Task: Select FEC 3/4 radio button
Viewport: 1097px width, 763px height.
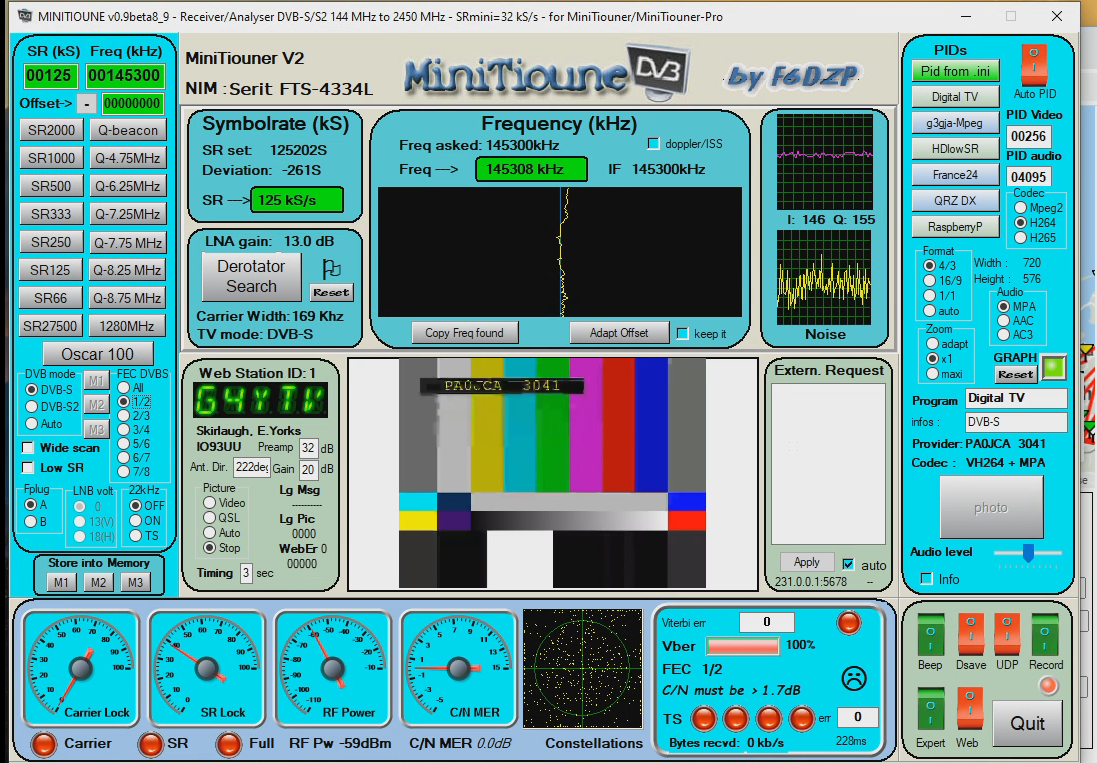Action: coord(124,429)
